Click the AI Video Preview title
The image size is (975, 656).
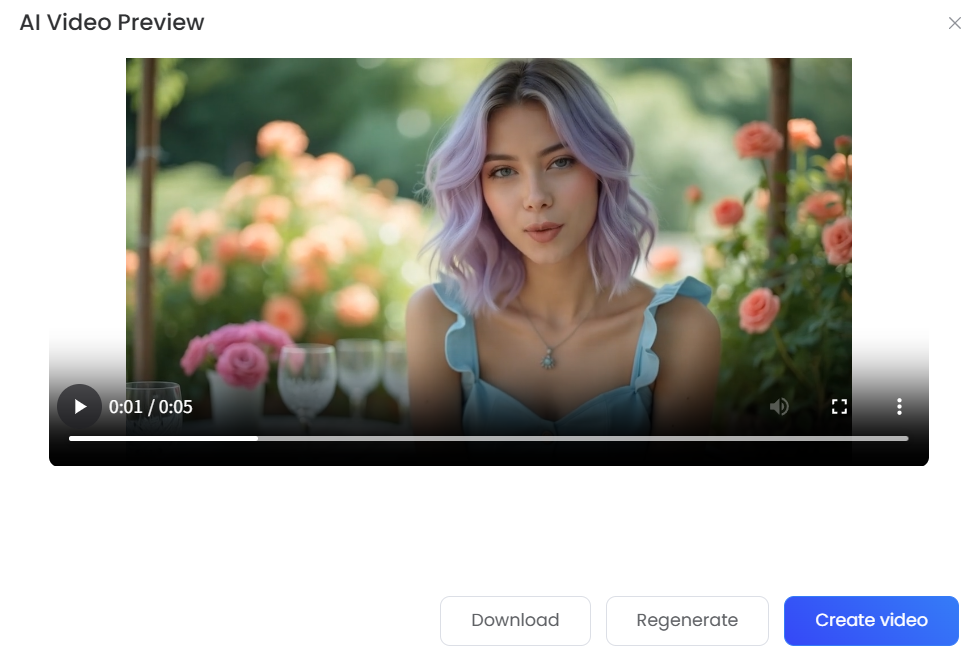tap(112, 22)
